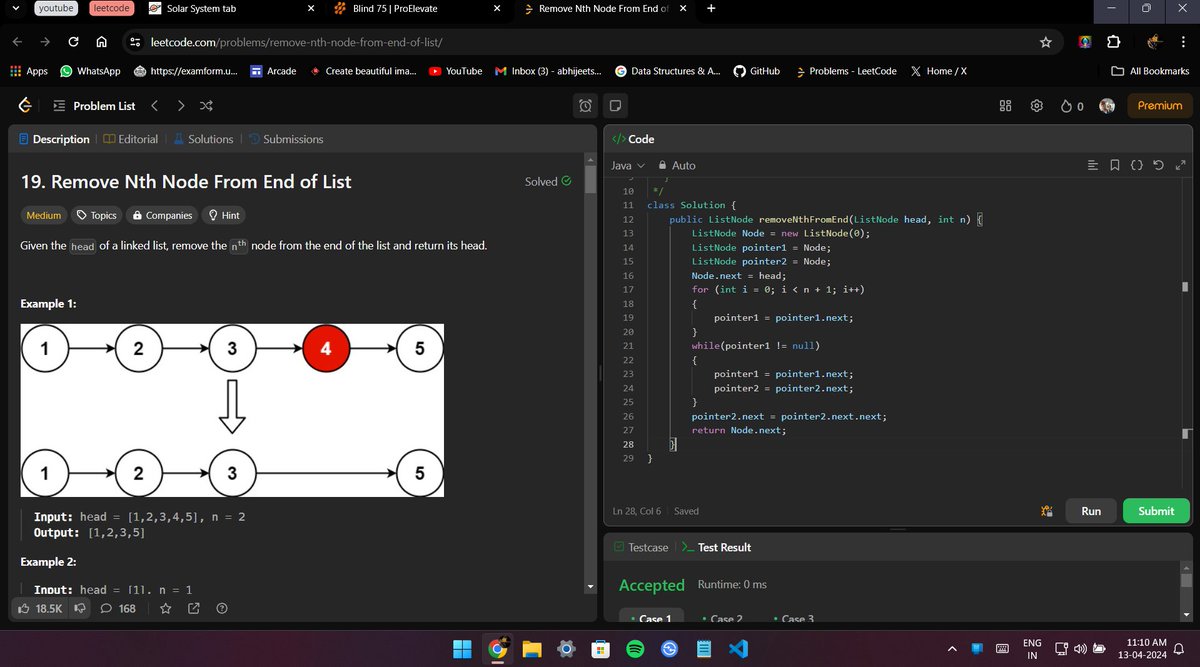Open WhatsApp bookmark
Screen dimensions: 1200x667
(x=90, y=71)
